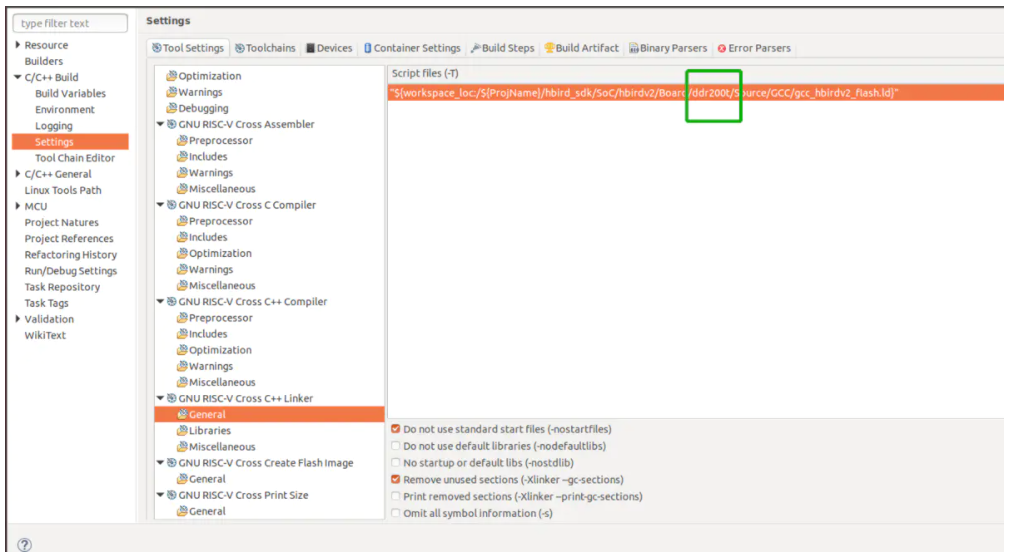Select Libraries under Cross C++ Linker
Viewport: 1010px width, 559px height.
(x=209, y=431)
